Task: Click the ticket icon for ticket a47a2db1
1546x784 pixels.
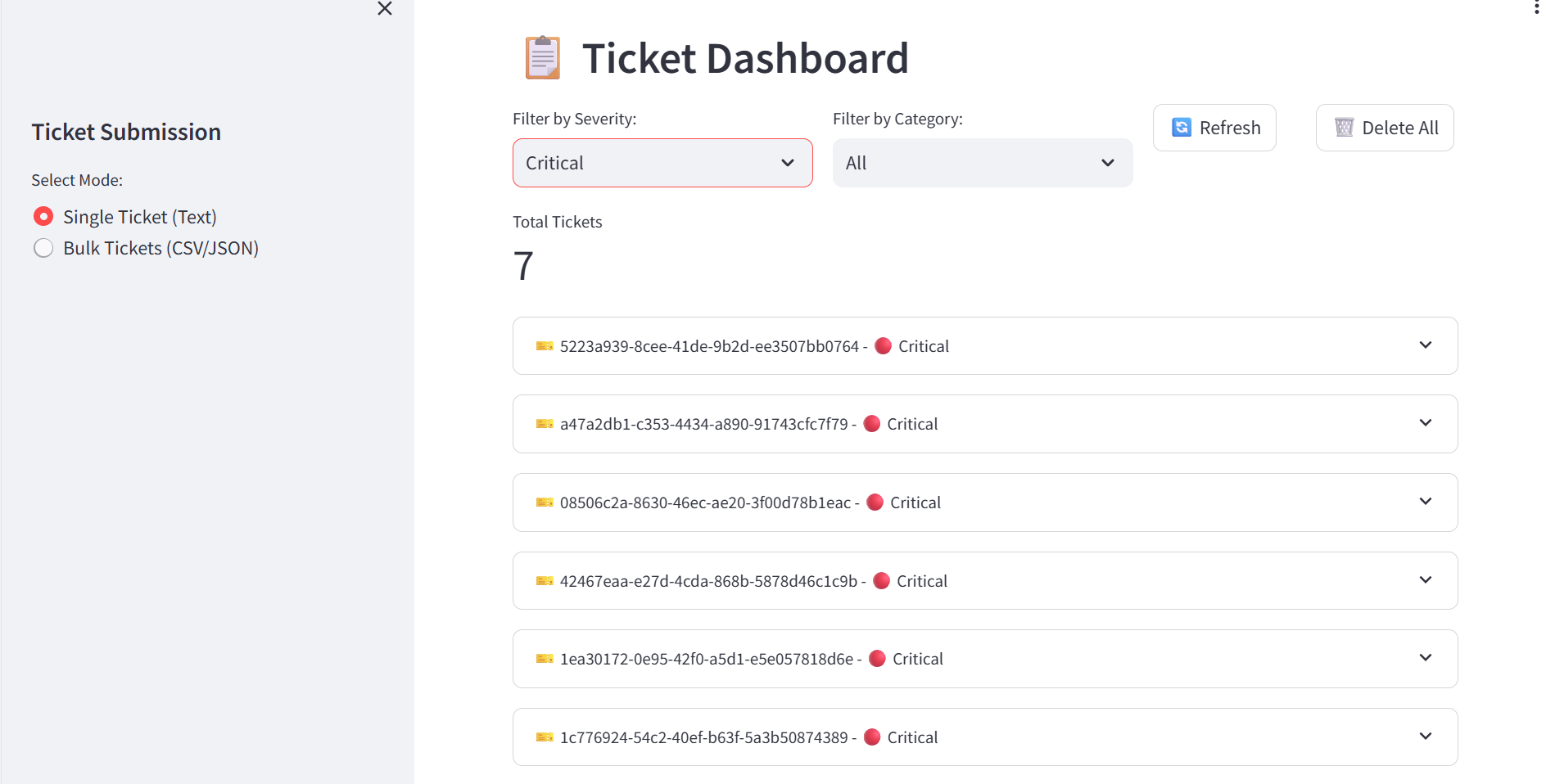Action: [545, 424]
